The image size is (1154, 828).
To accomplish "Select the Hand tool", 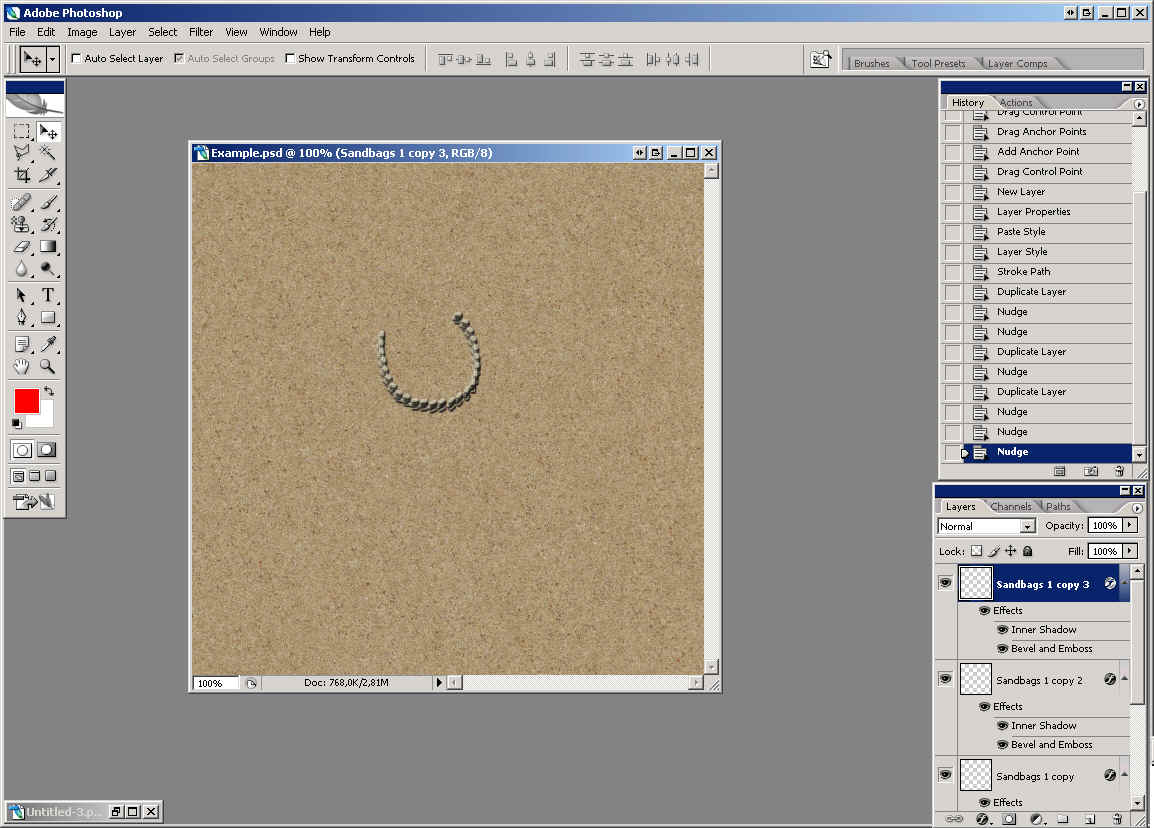I will click(x=22, y=367).
